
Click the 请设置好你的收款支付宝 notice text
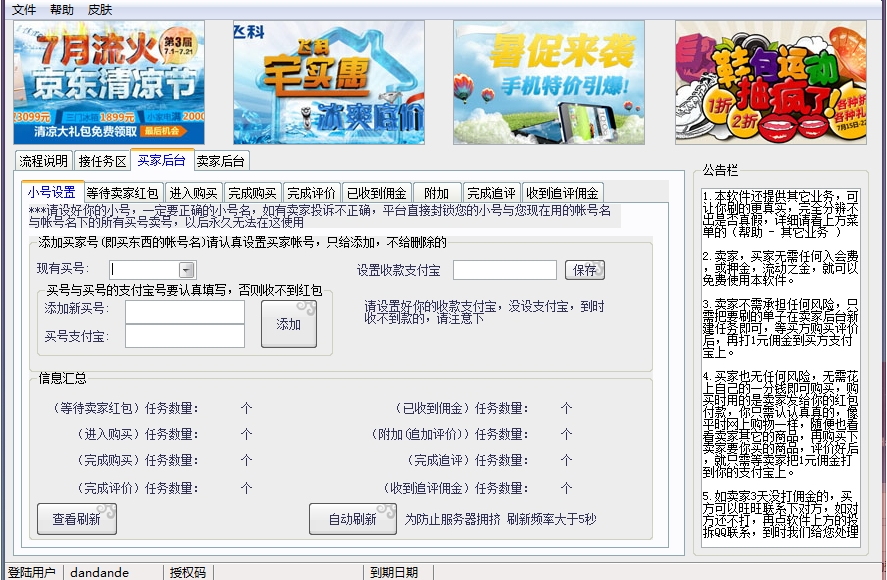(484, 312)
